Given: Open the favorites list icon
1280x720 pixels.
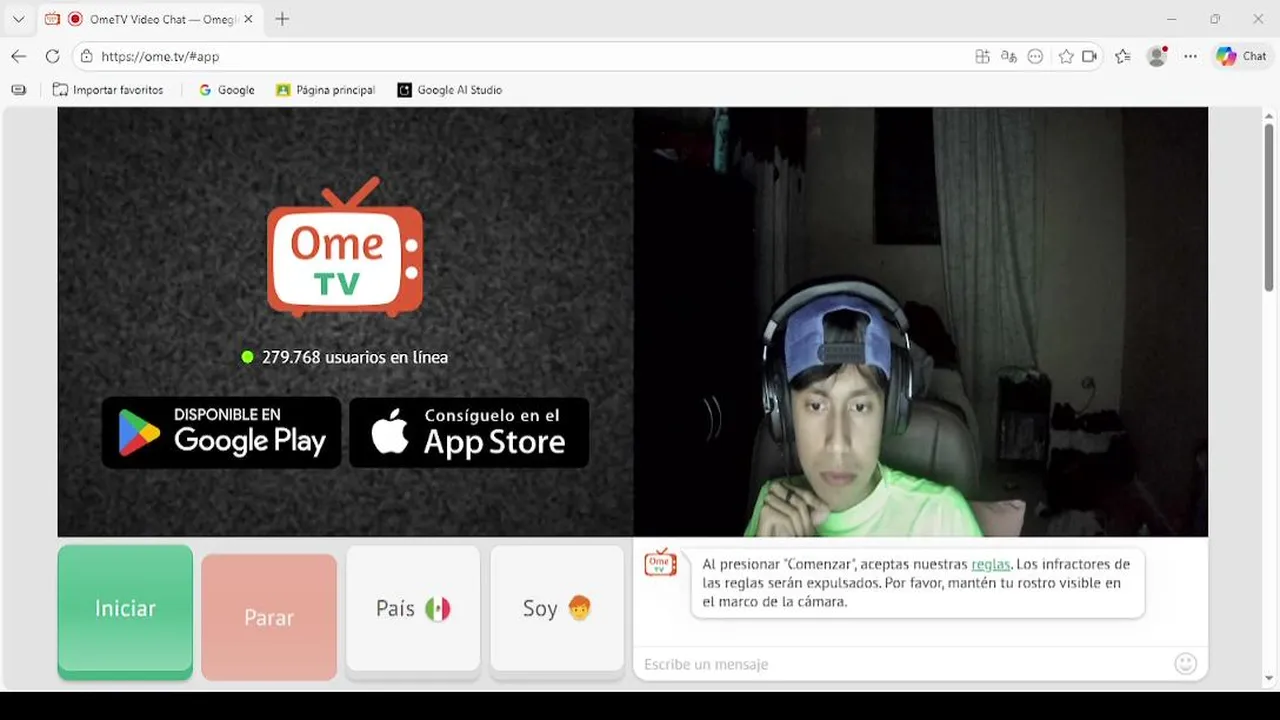Looking at the screenshot, I should coord(1123,57).
